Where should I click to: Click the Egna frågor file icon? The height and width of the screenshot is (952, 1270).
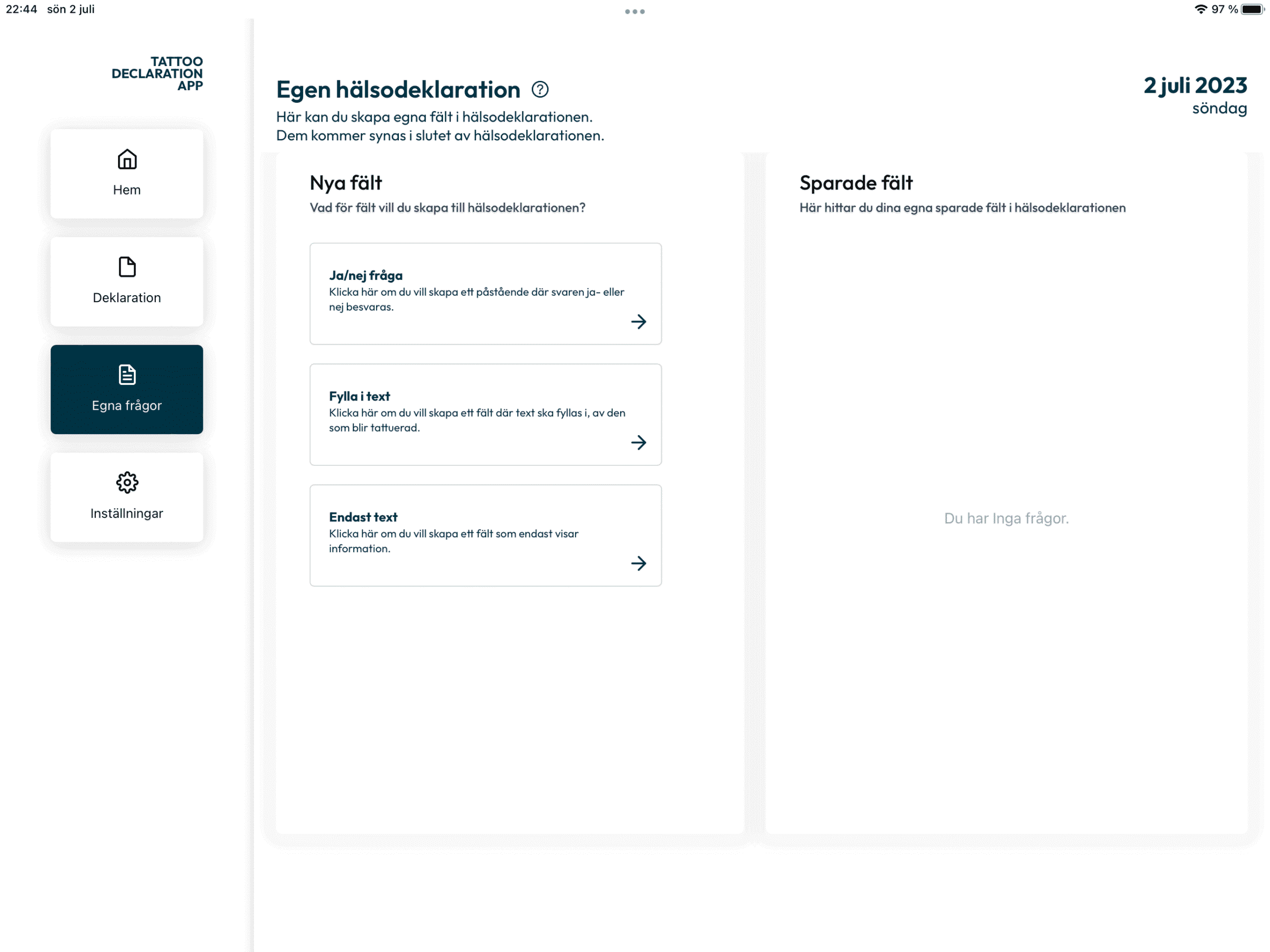[x=127, y=375]
